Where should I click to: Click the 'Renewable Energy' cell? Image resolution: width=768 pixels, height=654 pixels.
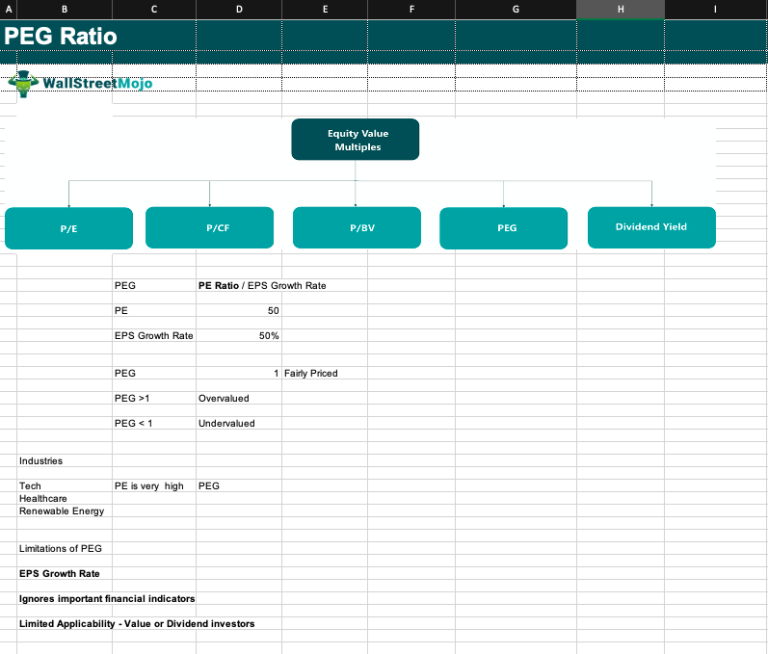pos(65,511)
